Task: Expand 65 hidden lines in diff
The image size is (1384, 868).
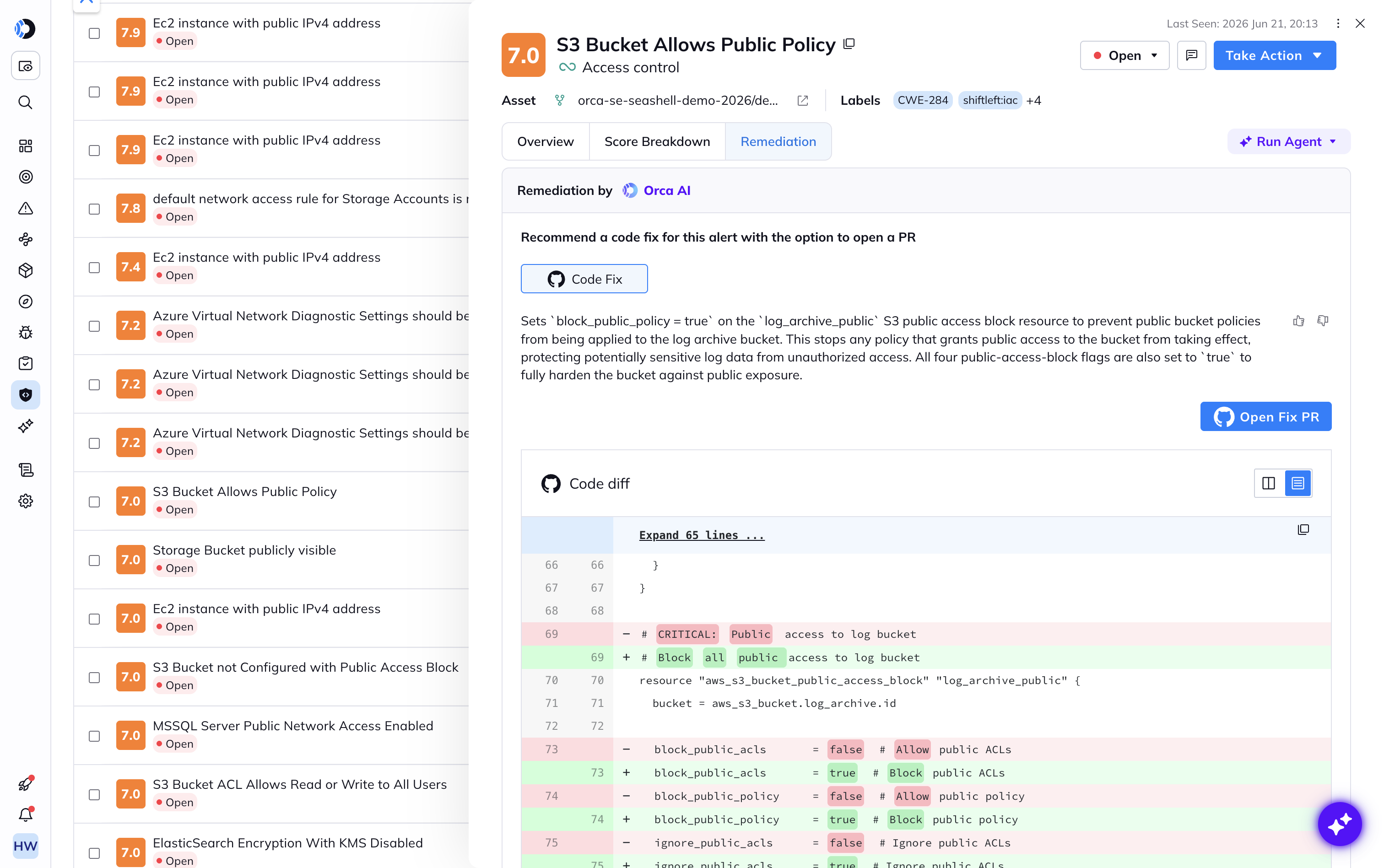Action: pos(702,535)
